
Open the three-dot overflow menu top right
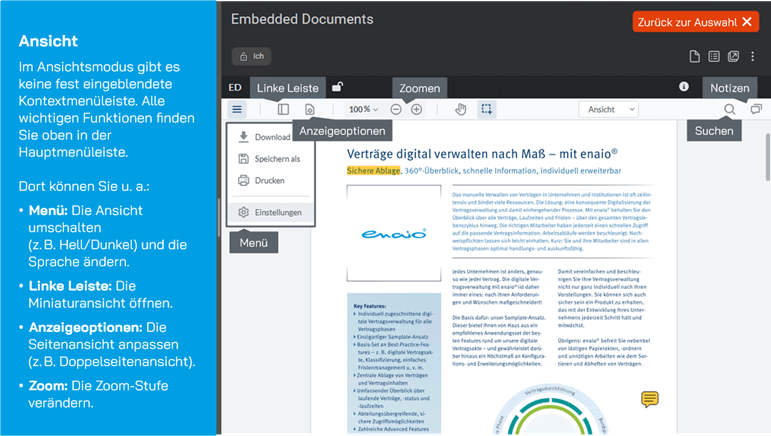pyautogui.click(x=754, y=56)
